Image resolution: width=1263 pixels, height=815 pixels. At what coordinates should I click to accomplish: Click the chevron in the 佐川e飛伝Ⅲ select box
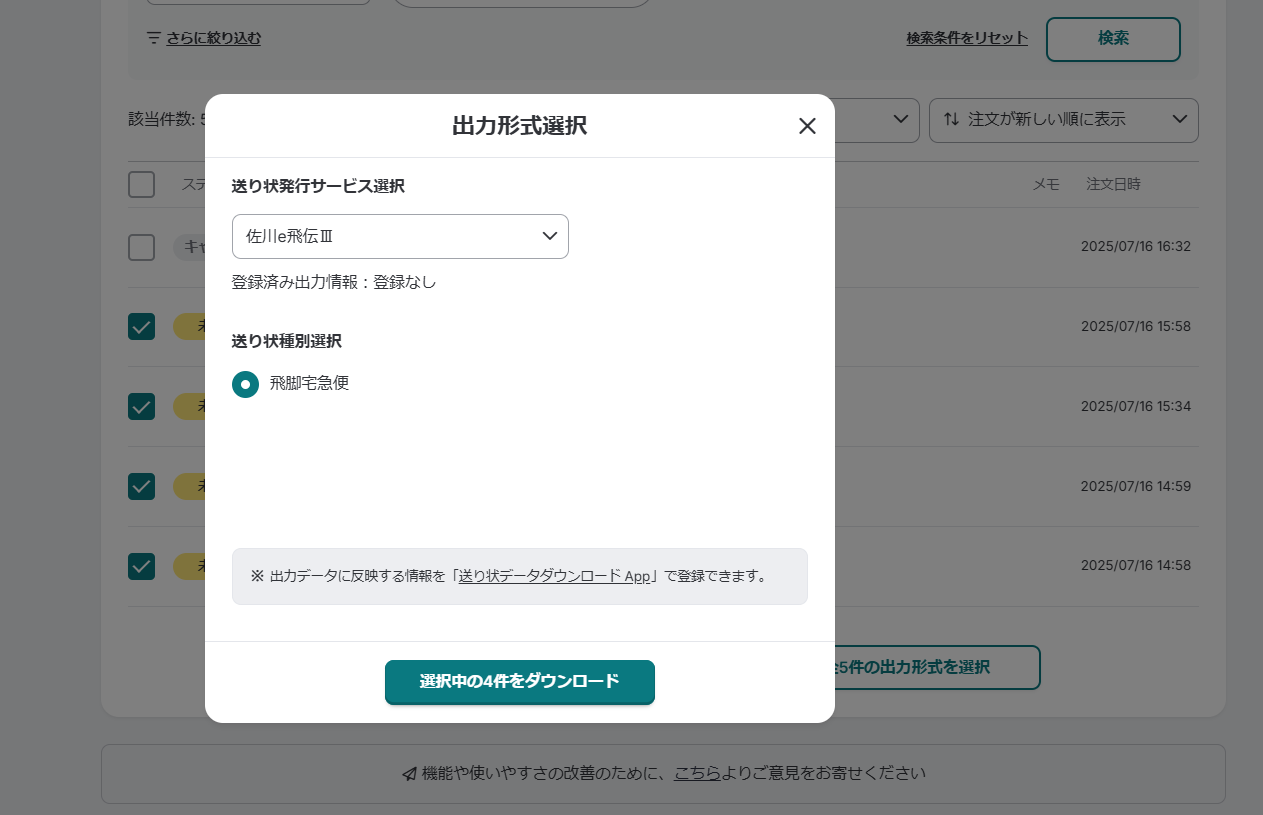[549, 236]
